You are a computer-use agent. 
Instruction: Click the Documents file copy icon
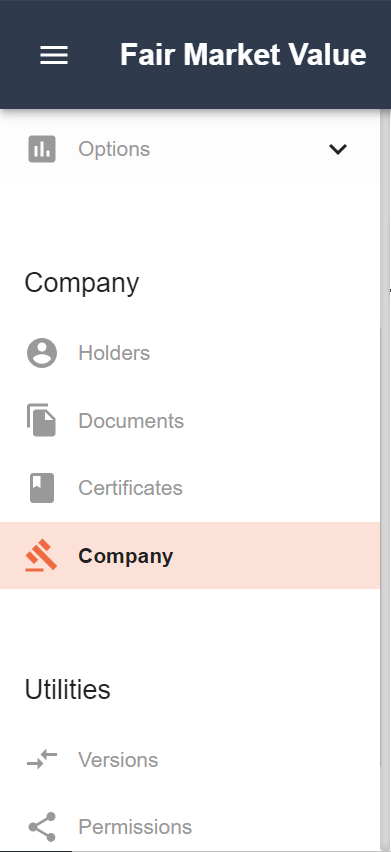[x=42, y=420]
